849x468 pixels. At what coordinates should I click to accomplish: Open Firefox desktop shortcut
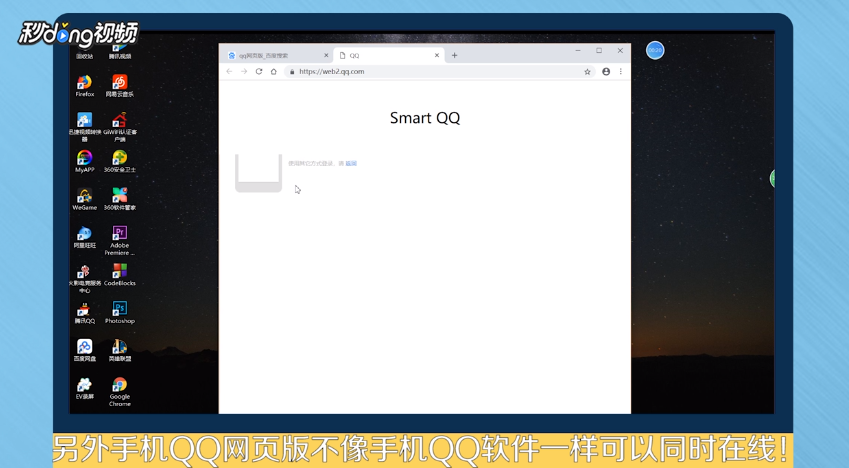(84, 86)
